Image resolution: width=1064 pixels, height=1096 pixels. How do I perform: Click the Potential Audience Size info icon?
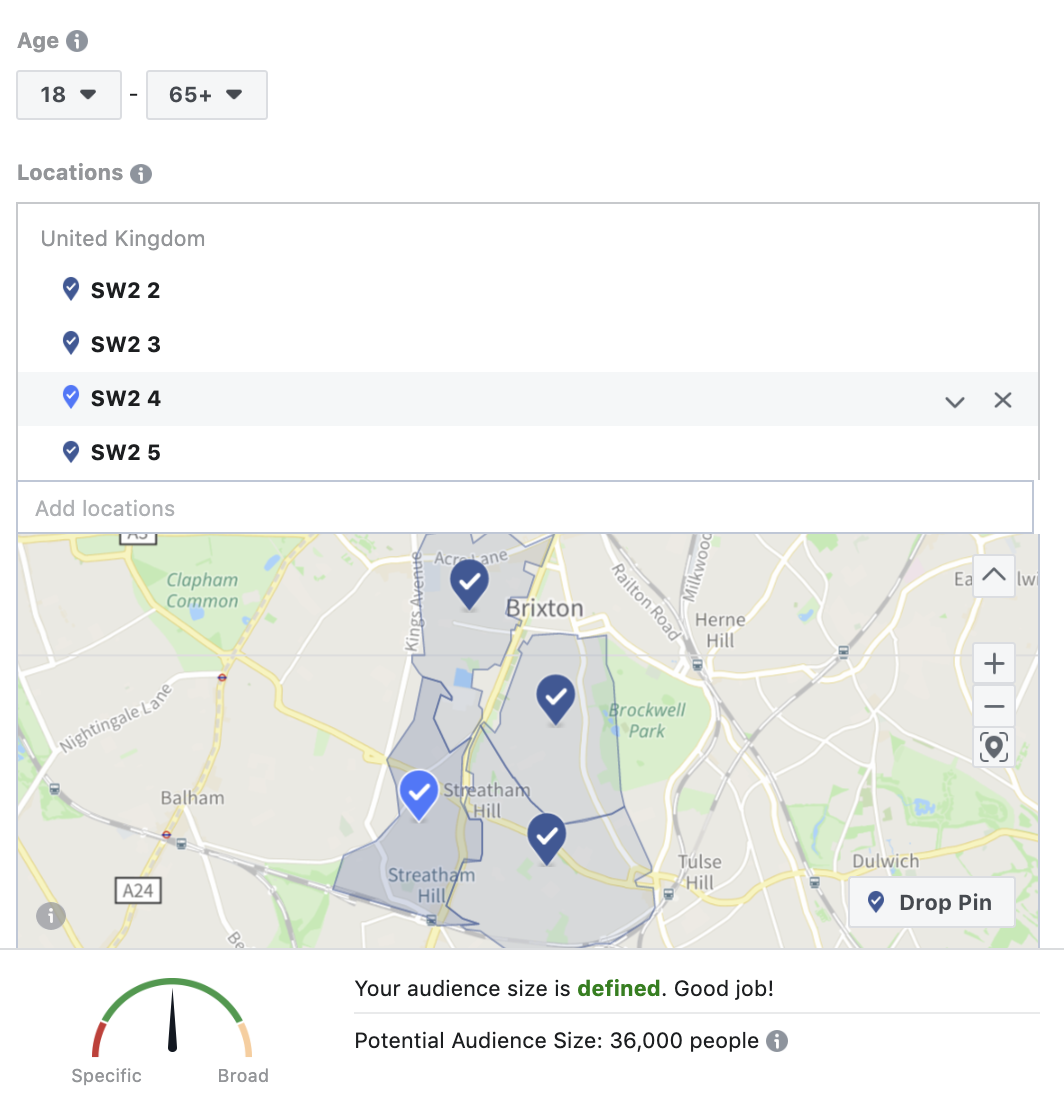[x=777, y=1041]
